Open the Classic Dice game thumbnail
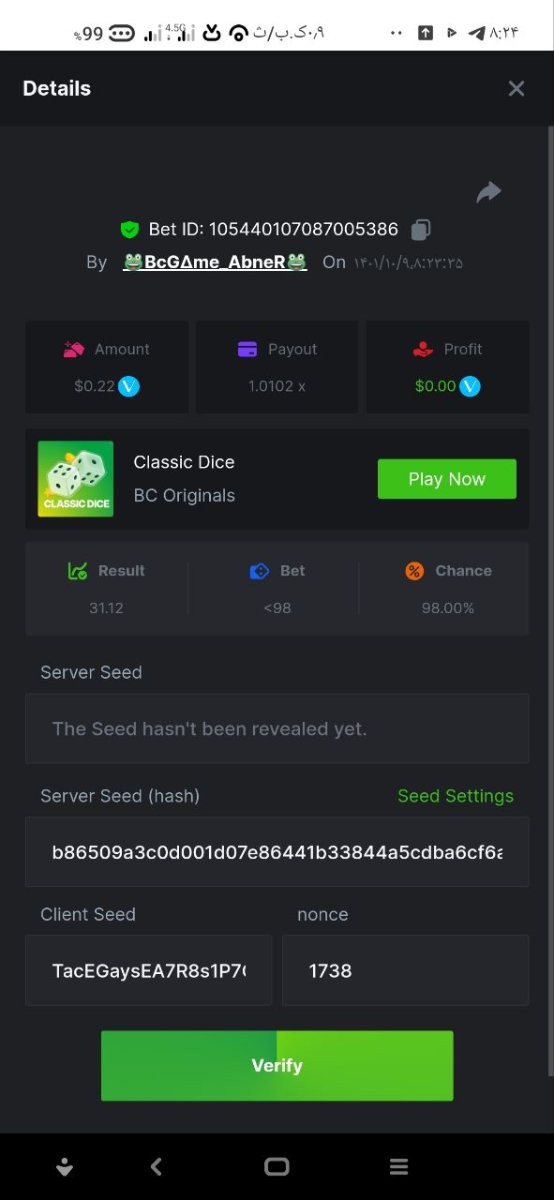The image size is (554, 1200). 76,479
